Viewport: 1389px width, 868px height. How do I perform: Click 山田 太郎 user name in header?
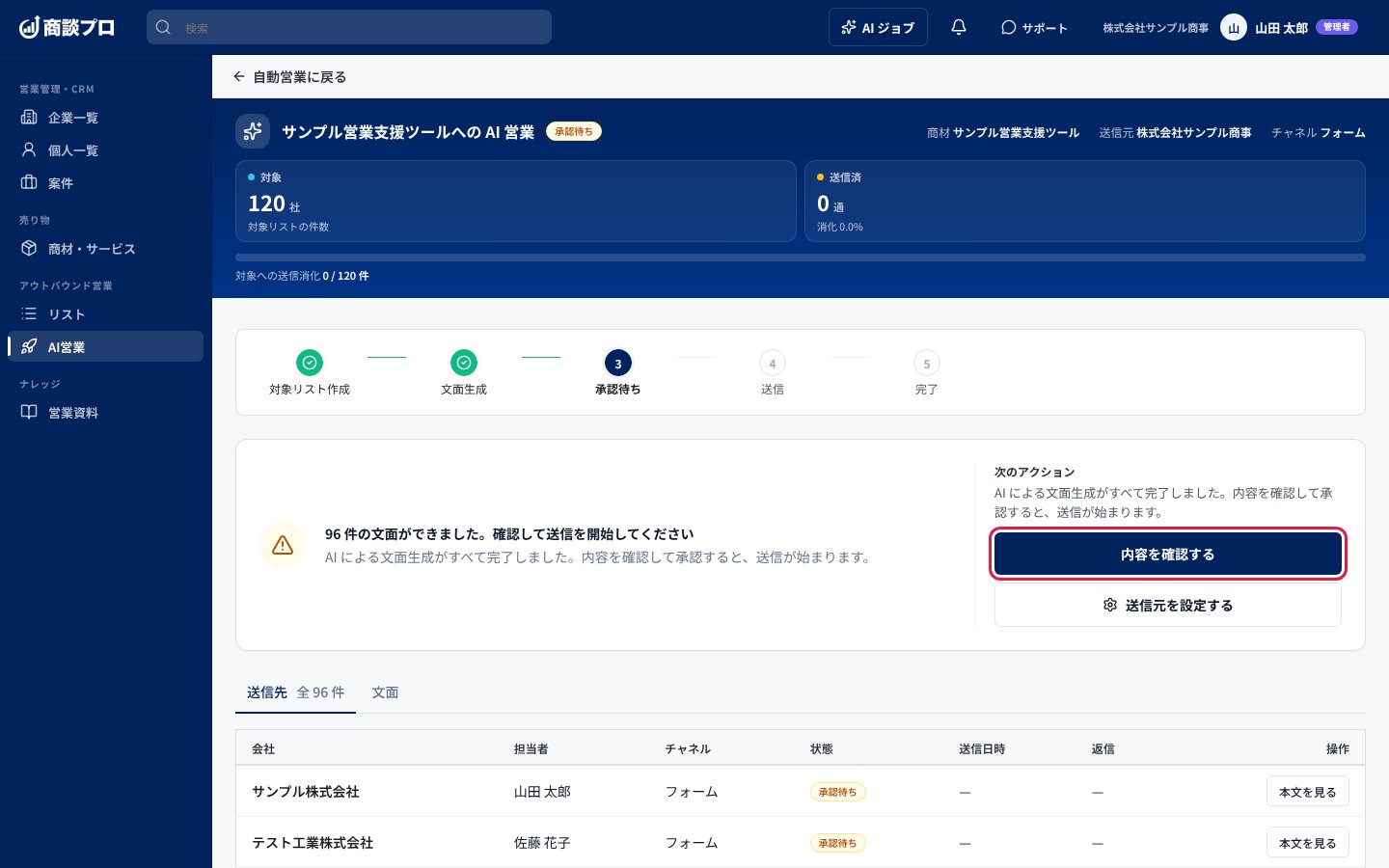1281,28
